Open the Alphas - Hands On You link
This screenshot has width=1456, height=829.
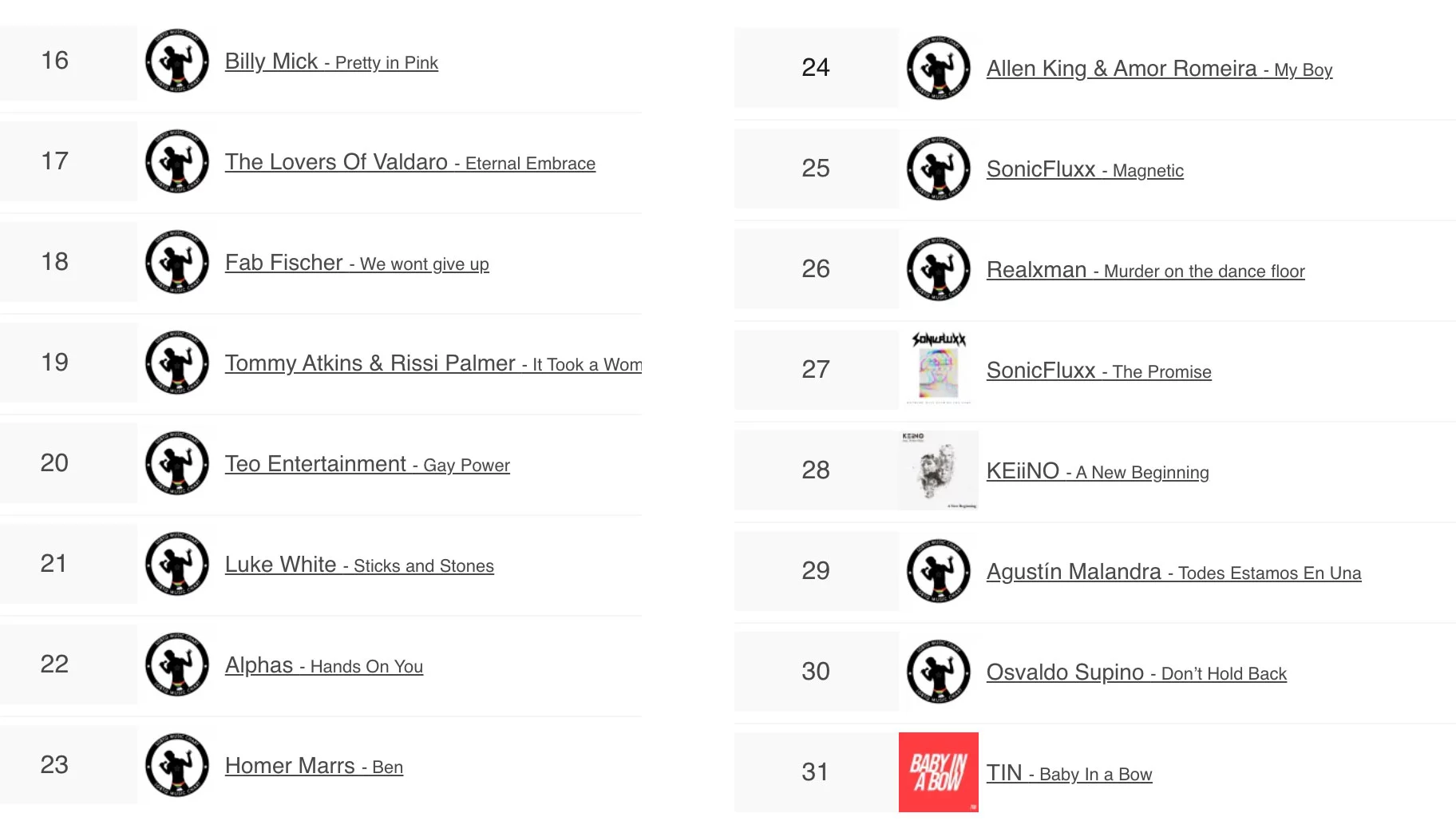coord(324,666)
